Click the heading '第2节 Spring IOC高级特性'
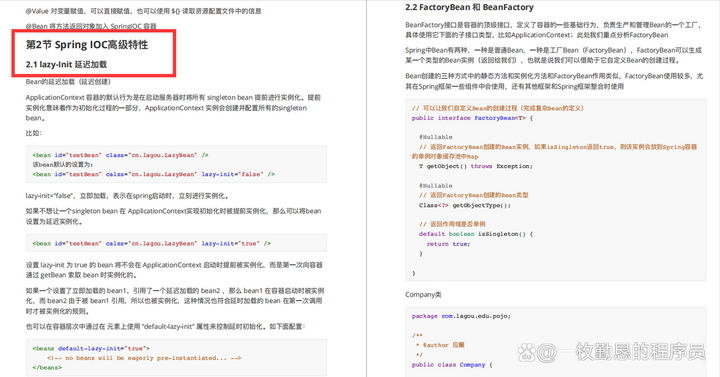The width and height of the screenshot is (720, 377). point(87,45)
